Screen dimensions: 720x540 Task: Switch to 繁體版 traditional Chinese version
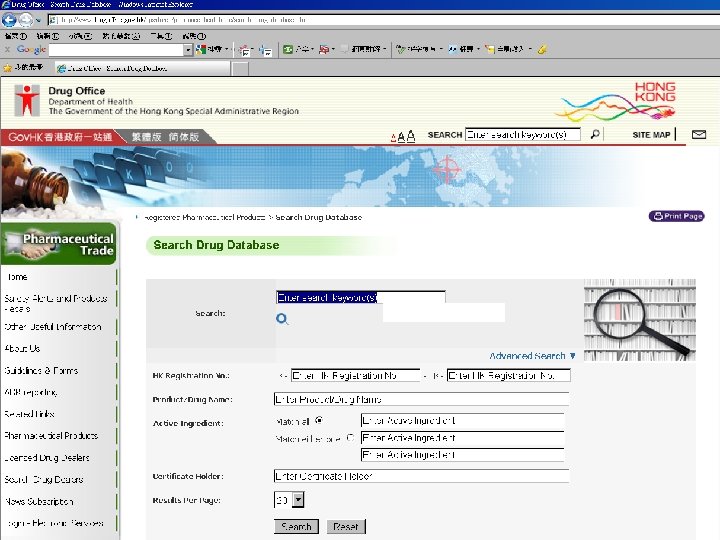[146, 137]
